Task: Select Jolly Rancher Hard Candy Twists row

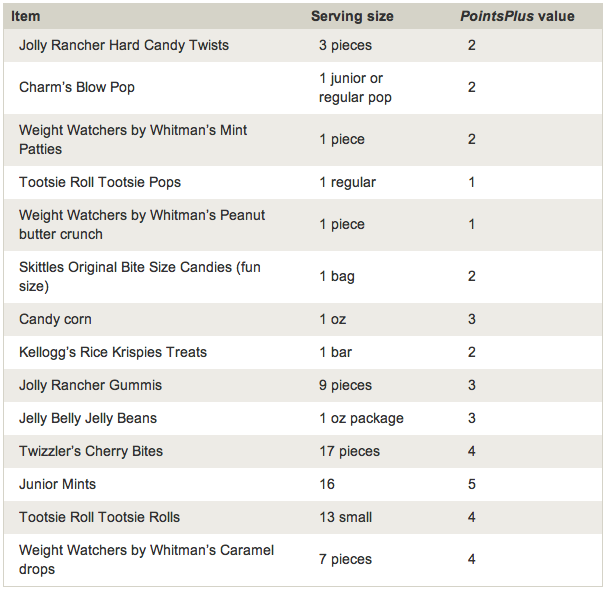Action: pos(124,45)
